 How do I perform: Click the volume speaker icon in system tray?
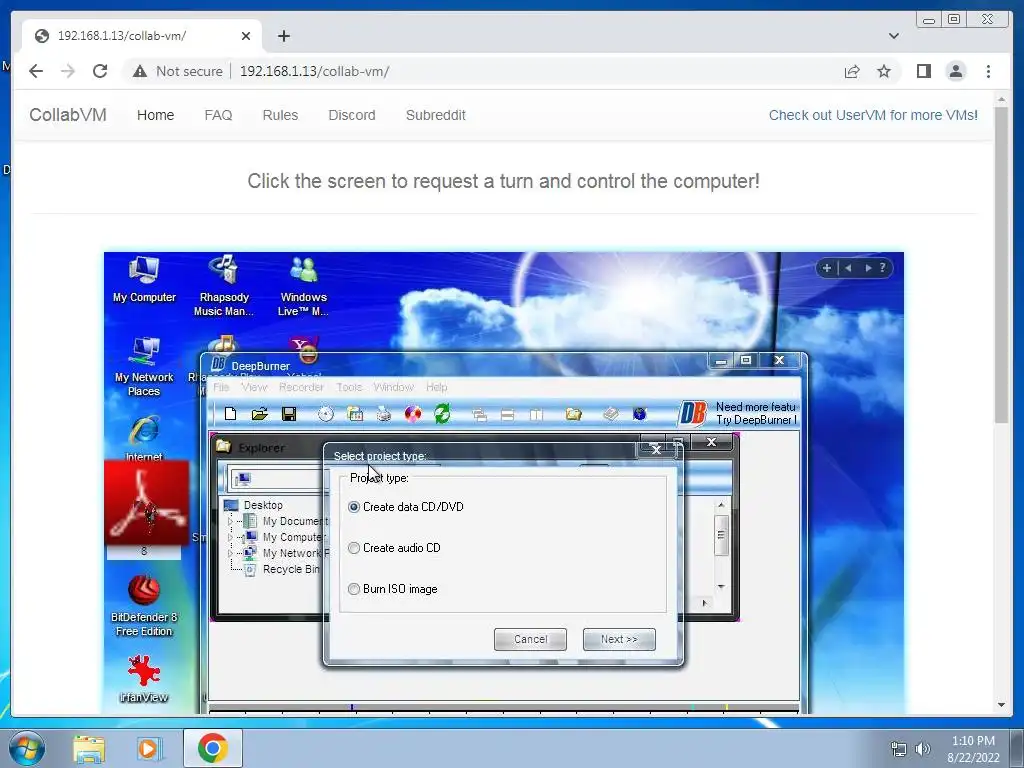923,749
